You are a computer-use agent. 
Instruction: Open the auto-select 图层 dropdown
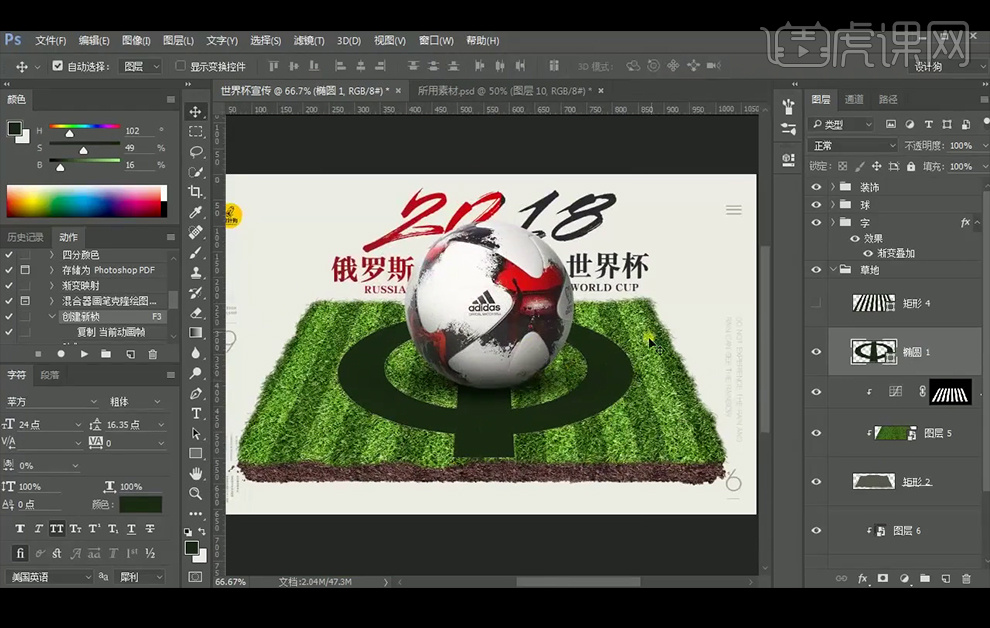click(141, 66)
